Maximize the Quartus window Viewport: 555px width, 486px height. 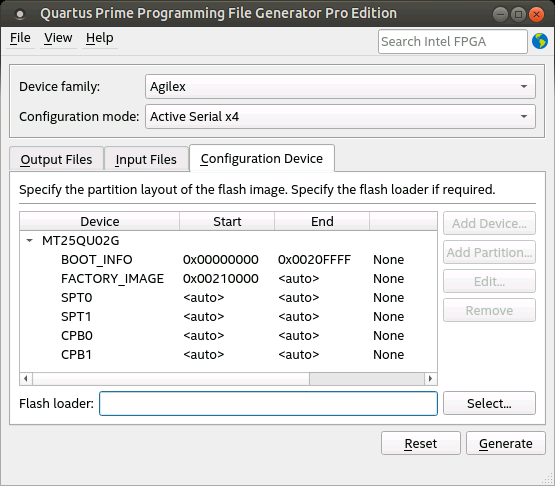[x=519, y=14]
